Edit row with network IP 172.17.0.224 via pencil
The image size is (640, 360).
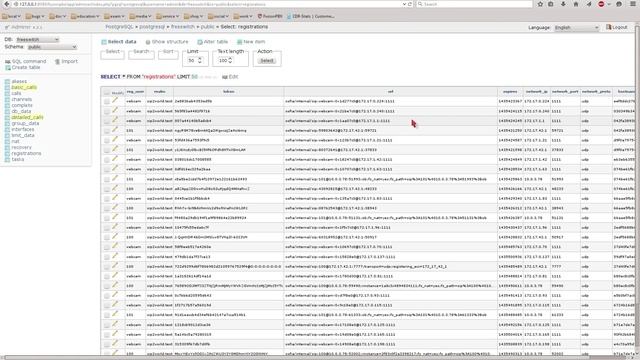click(116, 100)
